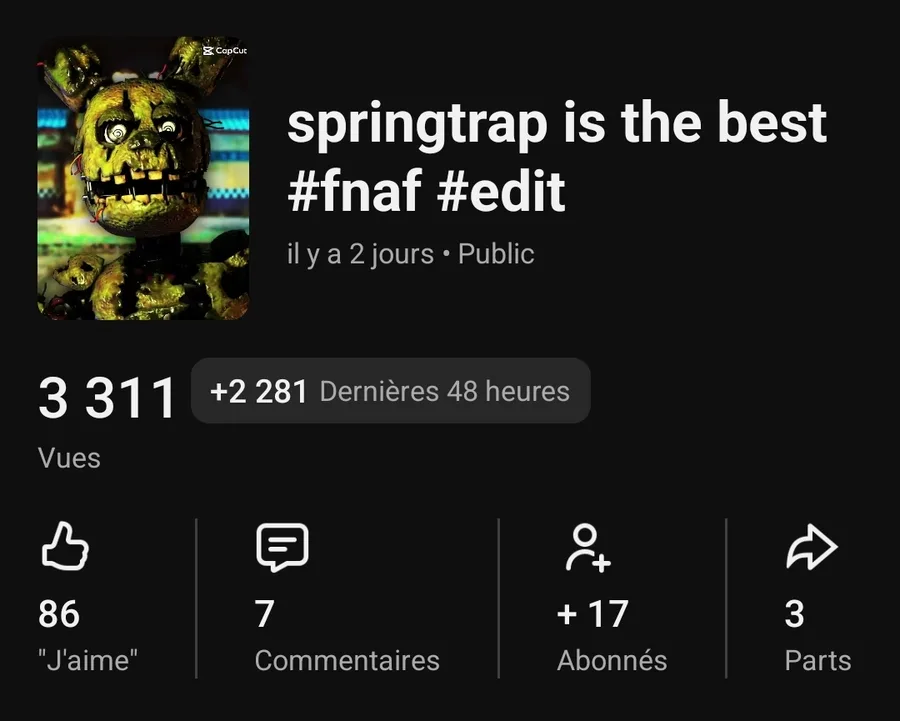Tap the #fnaf hashtag

[354, 191]
